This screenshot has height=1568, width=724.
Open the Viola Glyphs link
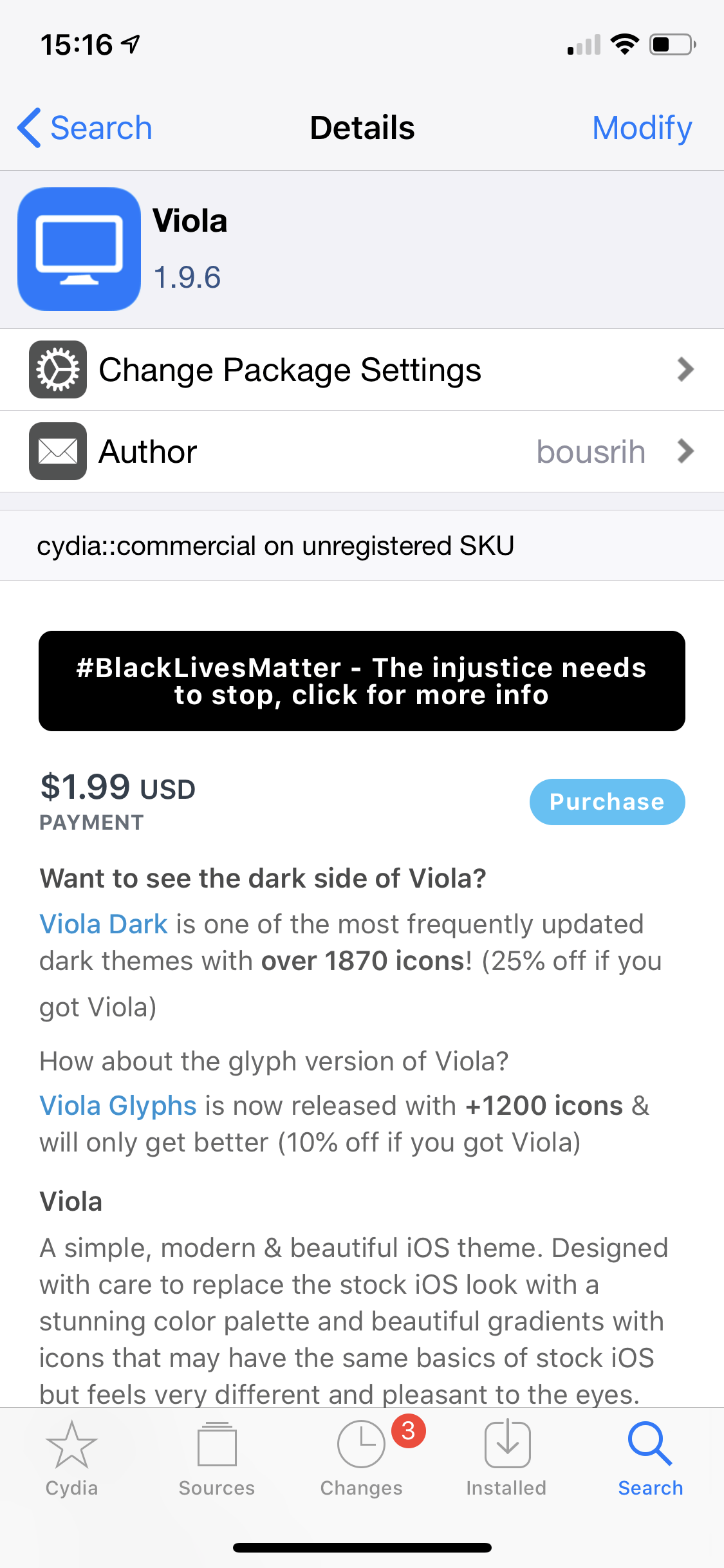118,1106
